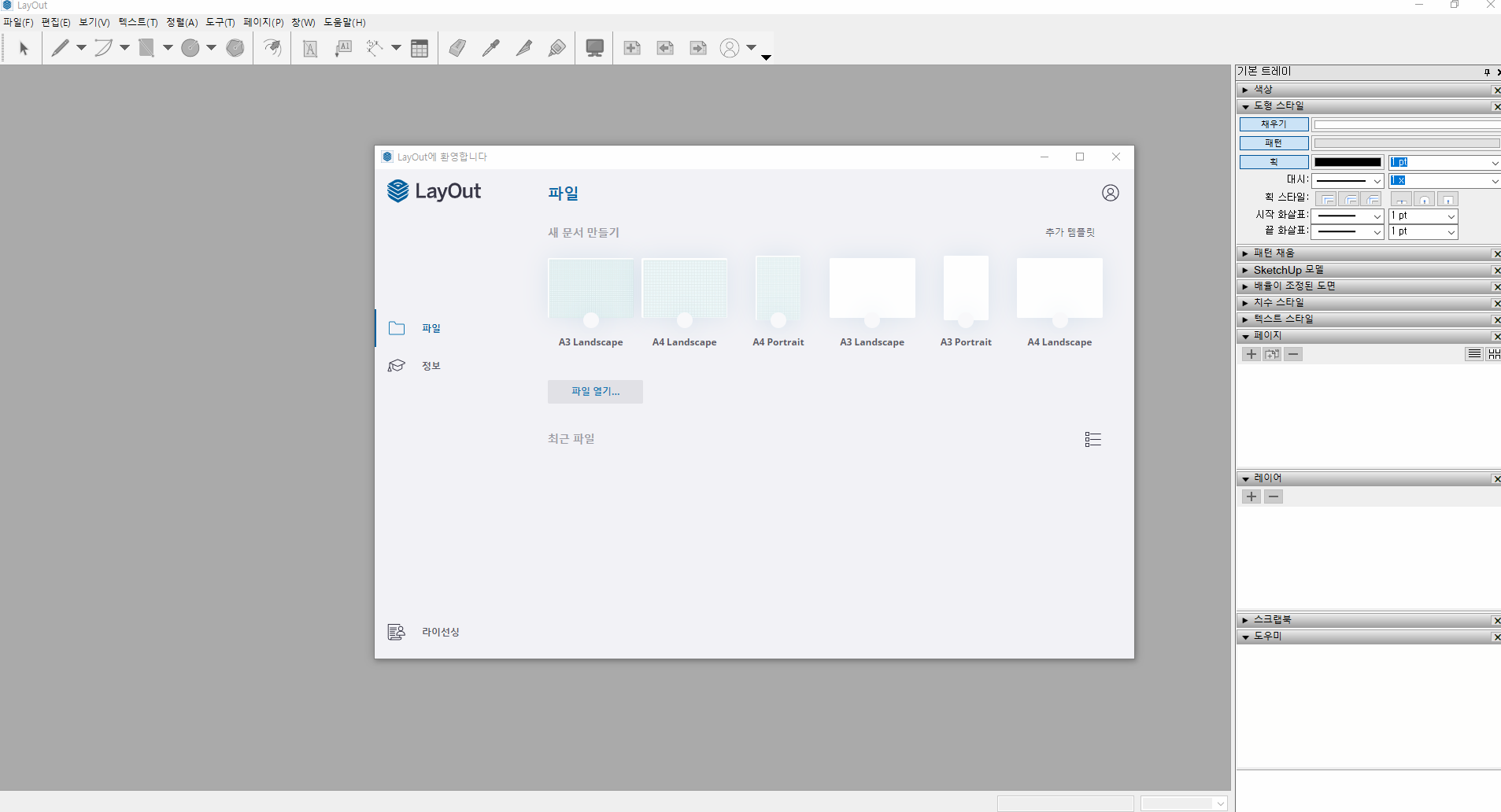Select the Text tool
Screen dimensions: 1501x812
[x=310, y=49]
